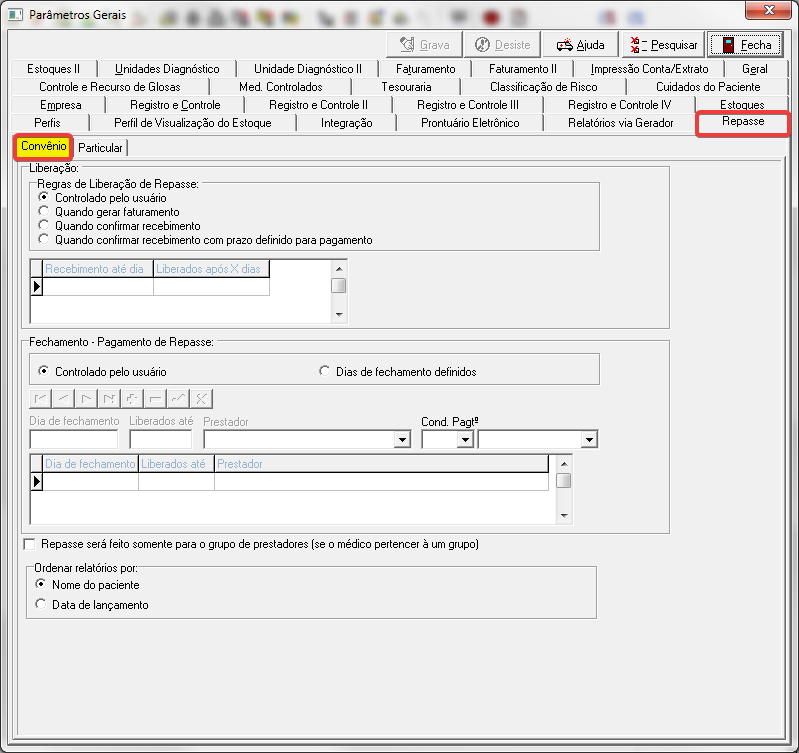Click the Liberados até input field

(161, 440)
